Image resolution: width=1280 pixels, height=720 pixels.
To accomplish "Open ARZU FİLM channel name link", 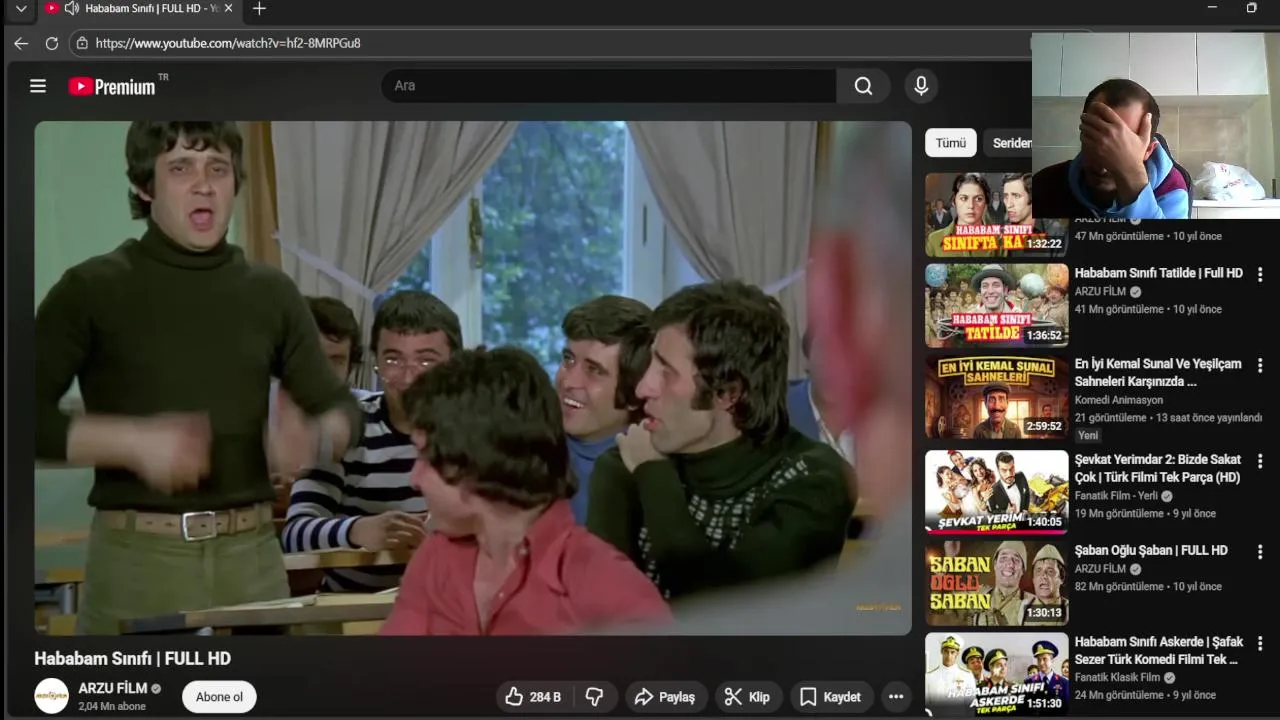I will [113, 688].
